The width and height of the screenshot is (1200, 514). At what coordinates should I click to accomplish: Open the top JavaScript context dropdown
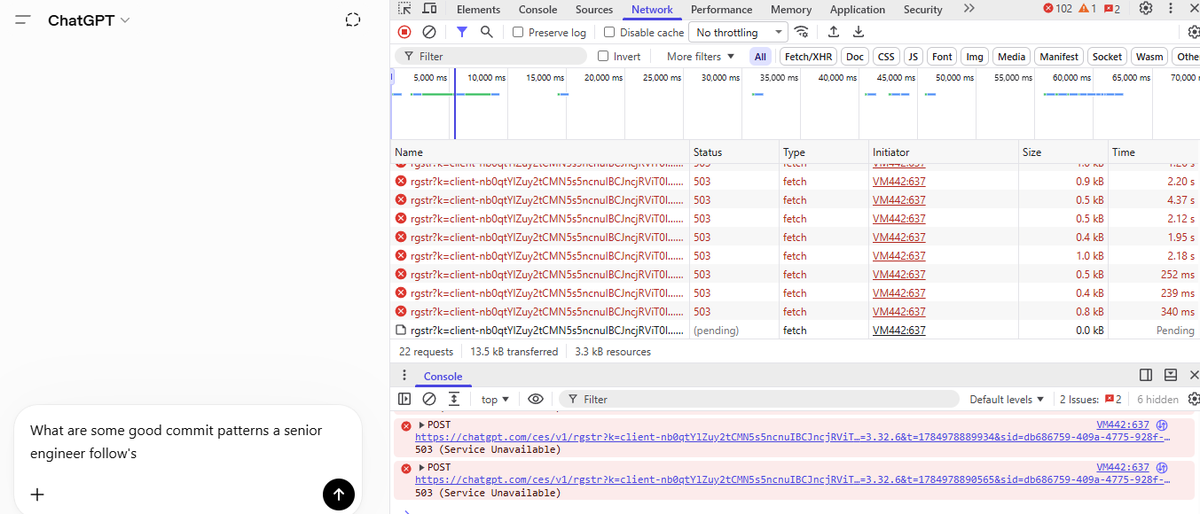point(495,399)
